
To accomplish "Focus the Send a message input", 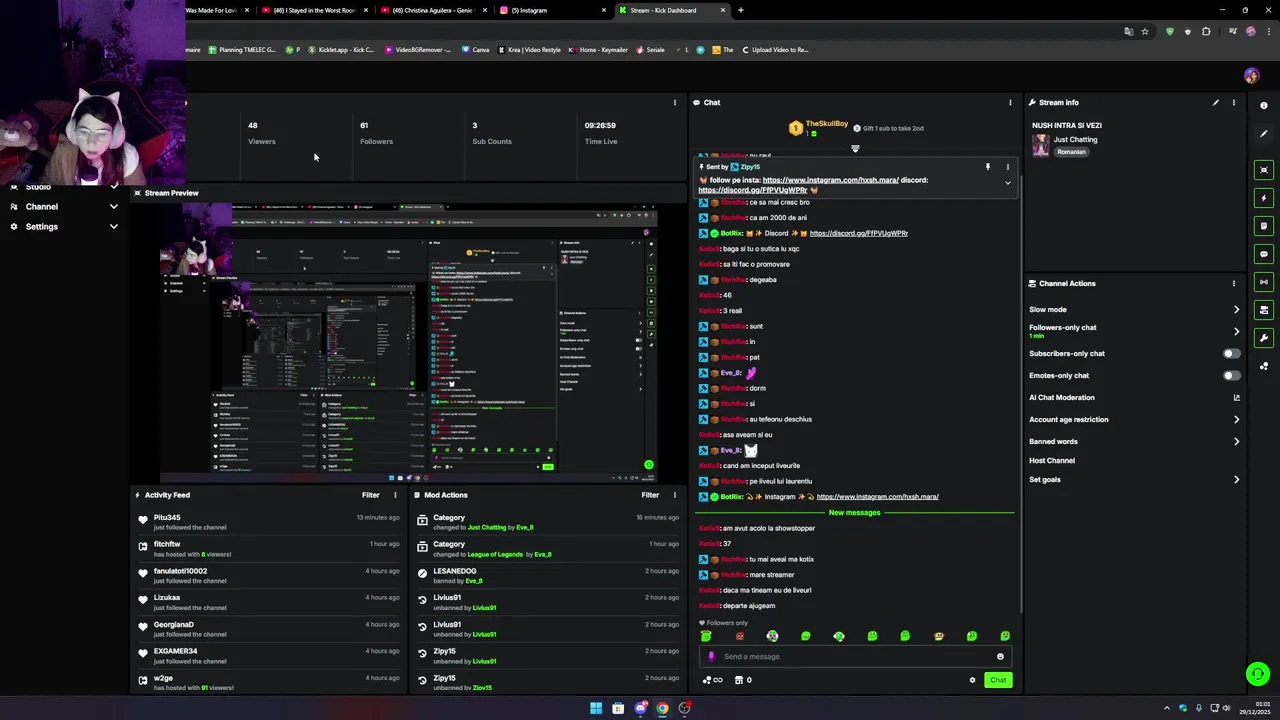I will click(x=855, y=657).
